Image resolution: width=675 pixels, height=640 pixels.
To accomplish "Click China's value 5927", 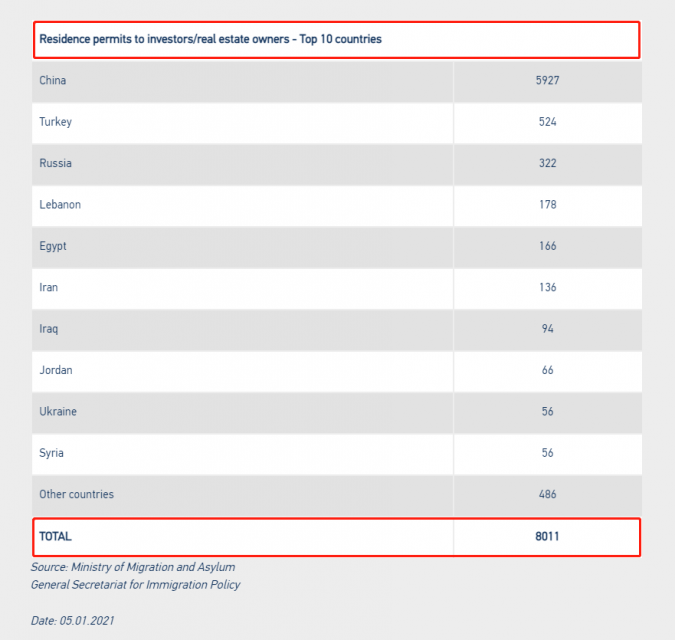I will (547, 80).
